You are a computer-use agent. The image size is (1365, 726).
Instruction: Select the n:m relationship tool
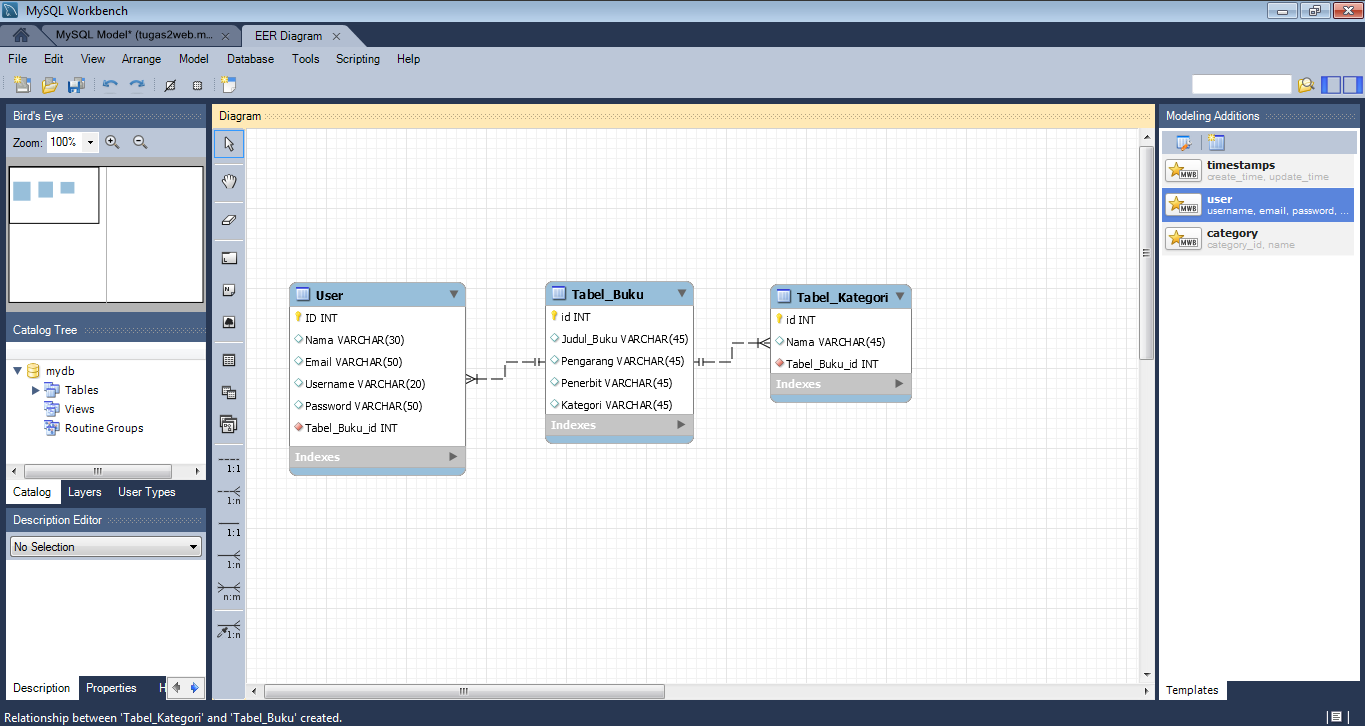(228, 597)
